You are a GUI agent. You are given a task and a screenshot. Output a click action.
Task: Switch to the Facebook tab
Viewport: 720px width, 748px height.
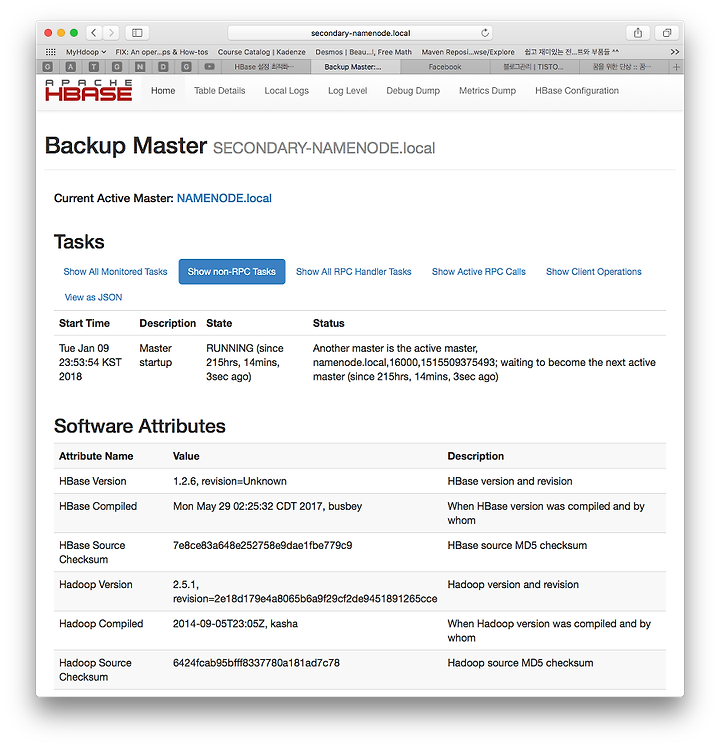(x=445, y=67)
